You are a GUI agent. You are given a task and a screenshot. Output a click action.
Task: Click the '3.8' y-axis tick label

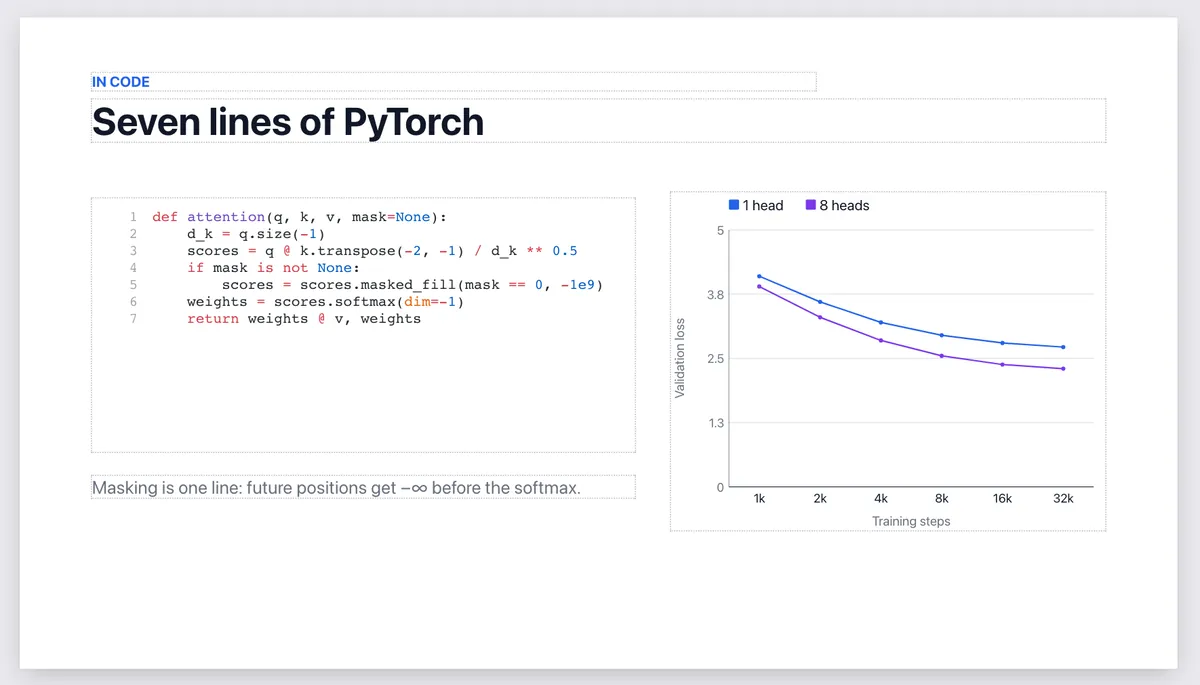pos(714,295)
